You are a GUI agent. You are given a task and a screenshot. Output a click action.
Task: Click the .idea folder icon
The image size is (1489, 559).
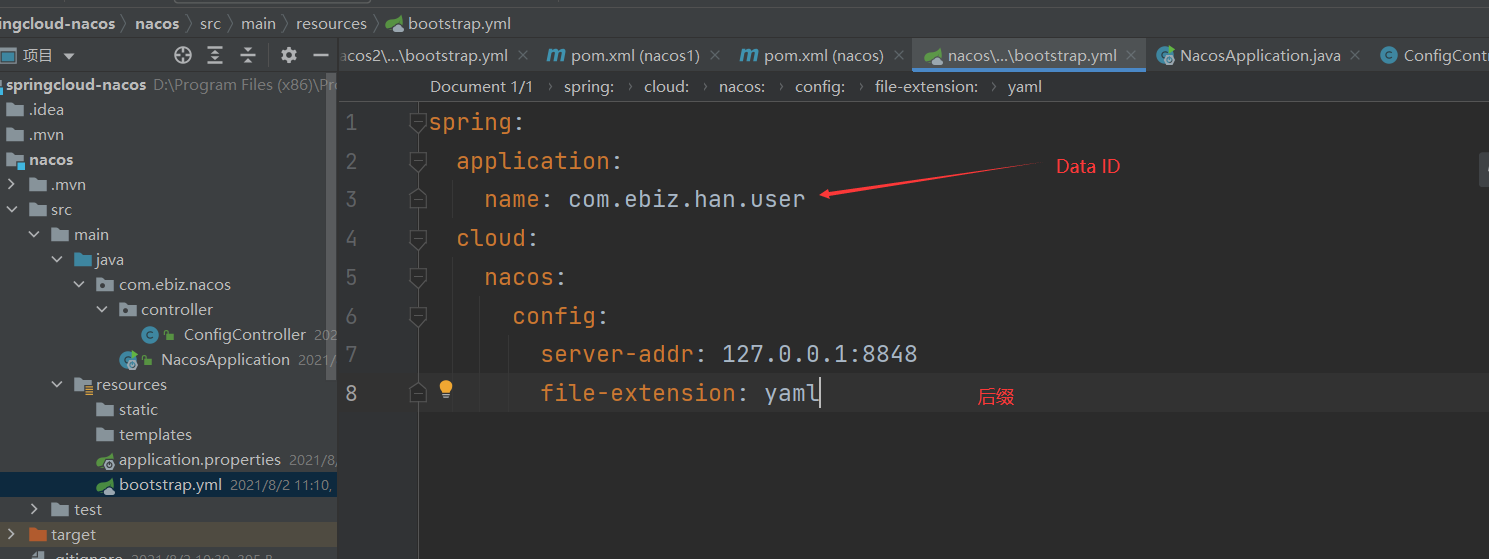coord(15,110)
